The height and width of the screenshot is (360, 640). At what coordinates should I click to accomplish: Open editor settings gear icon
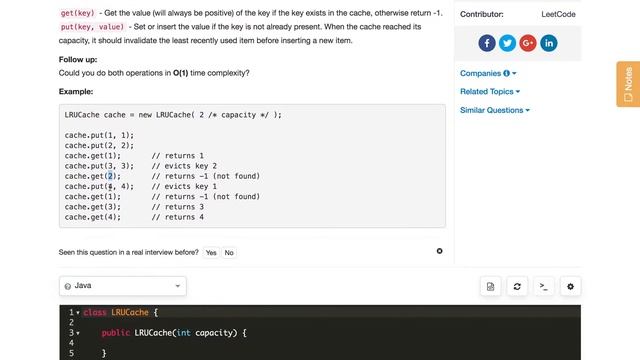pos(571,287)
